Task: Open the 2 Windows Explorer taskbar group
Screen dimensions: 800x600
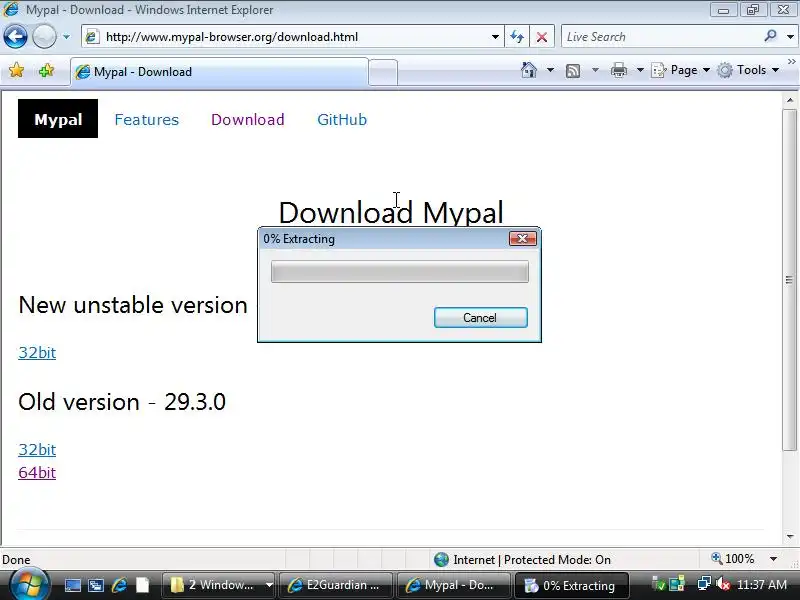Action: click(219, 585)
